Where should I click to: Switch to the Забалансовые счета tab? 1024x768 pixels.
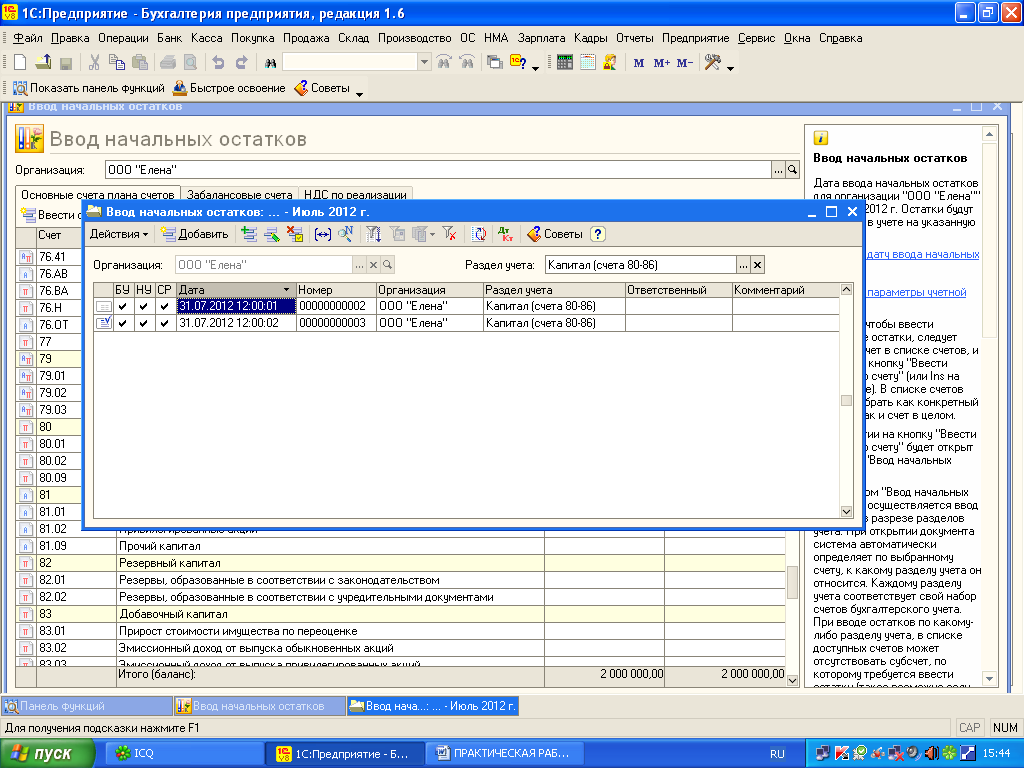pos(240,195)
